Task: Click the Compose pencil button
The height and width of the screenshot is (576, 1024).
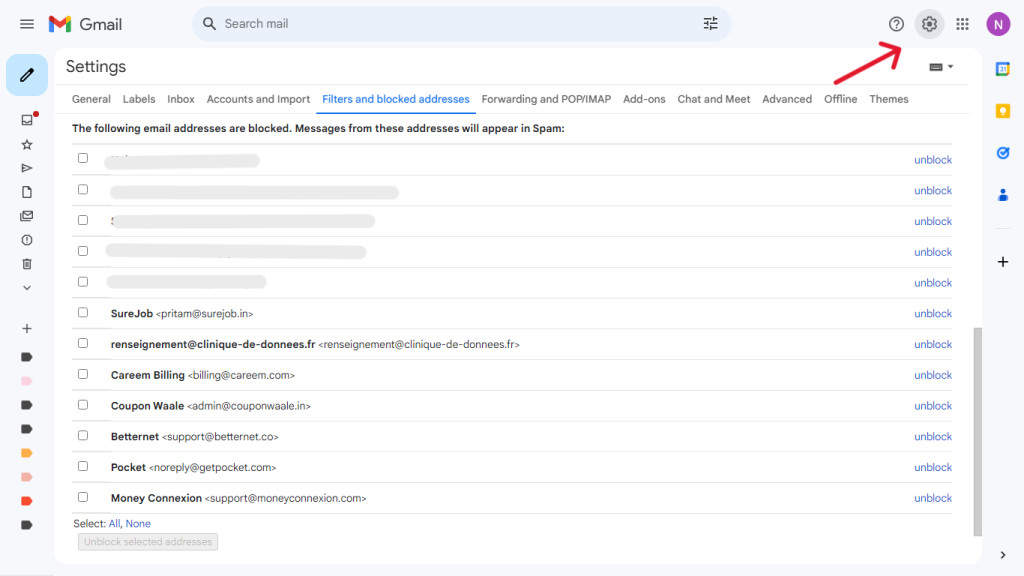Action: point(27,75)
